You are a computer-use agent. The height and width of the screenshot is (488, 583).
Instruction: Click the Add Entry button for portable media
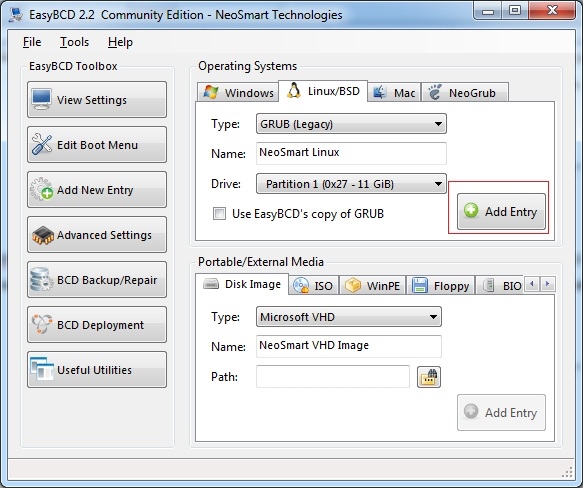point(501,412)
